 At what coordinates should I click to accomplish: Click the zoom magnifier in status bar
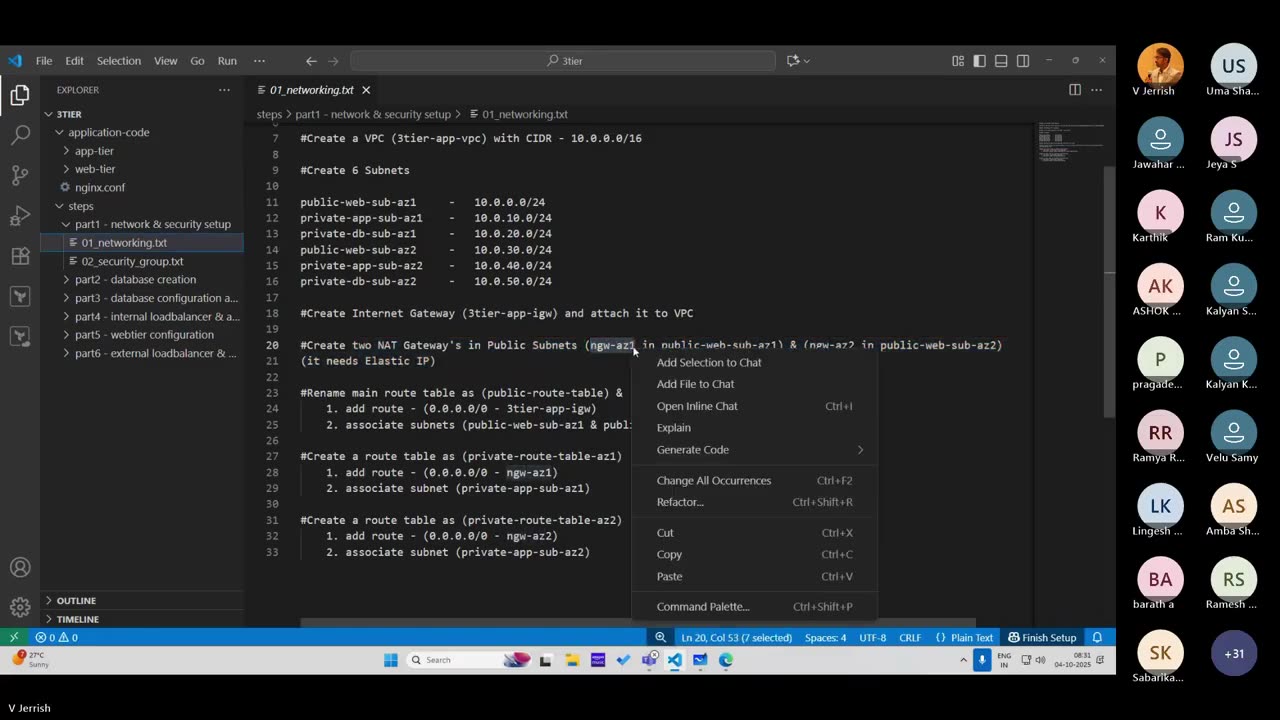tap(660, 637)
